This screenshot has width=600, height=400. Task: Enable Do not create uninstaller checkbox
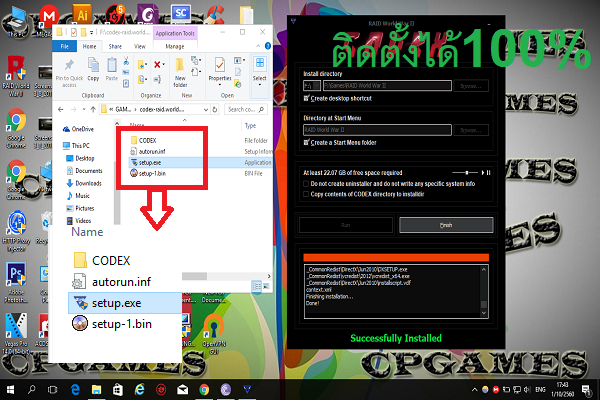point(306,184)
